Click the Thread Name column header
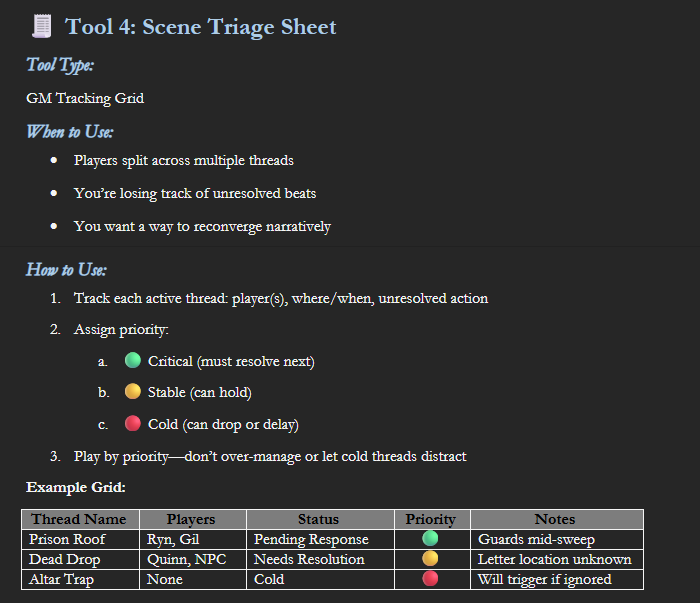The height and width of the screenshot is (603, 700). coord(80,520)
